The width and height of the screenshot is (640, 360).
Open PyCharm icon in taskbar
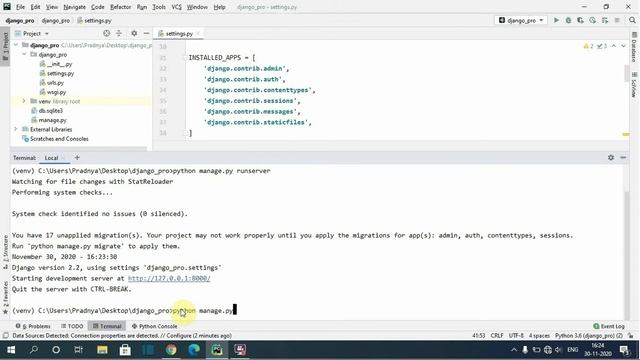[217, 350]
